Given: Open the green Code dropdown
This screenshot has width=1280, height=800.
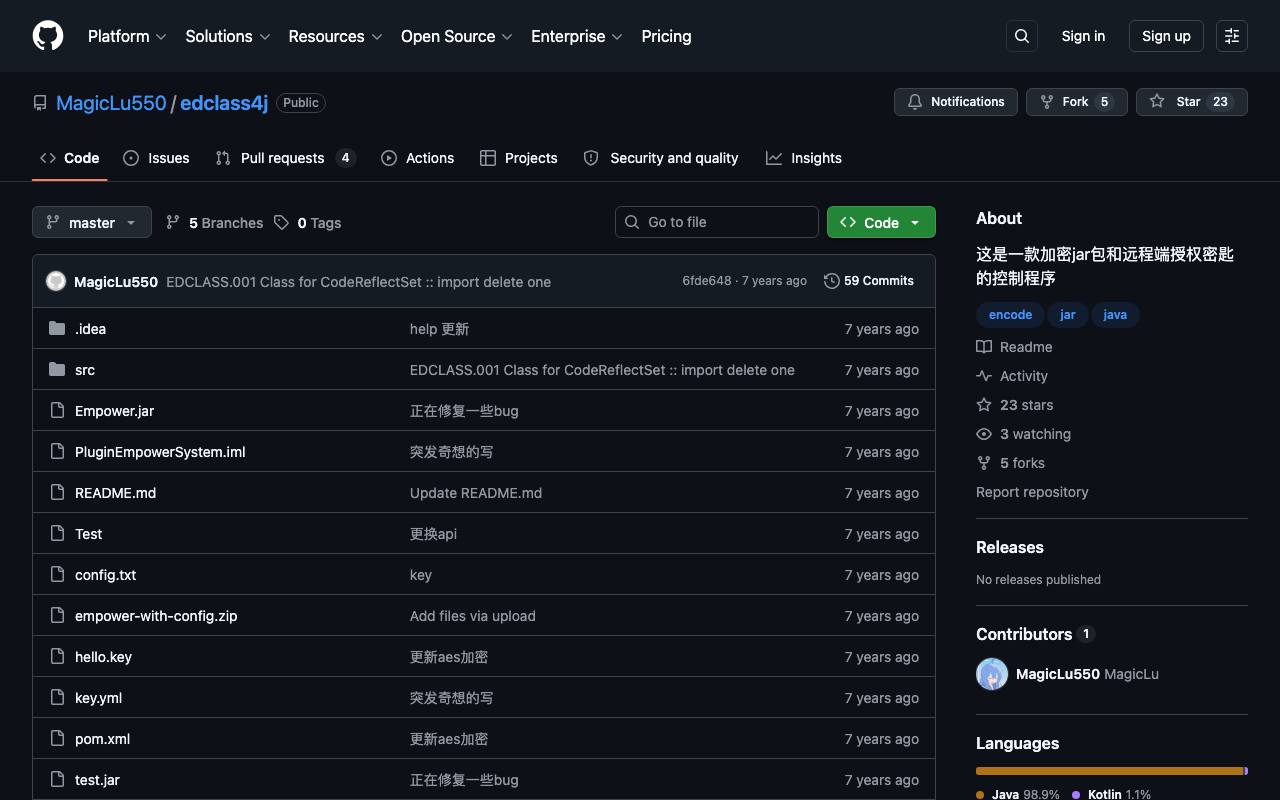Looking at the screenshot, I should pos(881,222).
